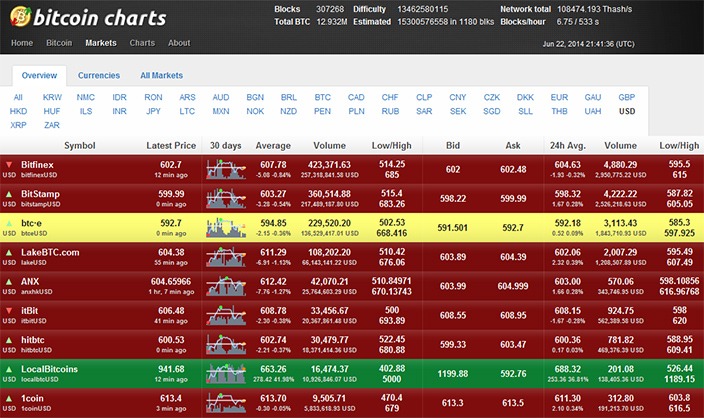This screenshot has height=418, width=704.
Task: Switch to the All Markets tab
Action: tap(161, 75)
